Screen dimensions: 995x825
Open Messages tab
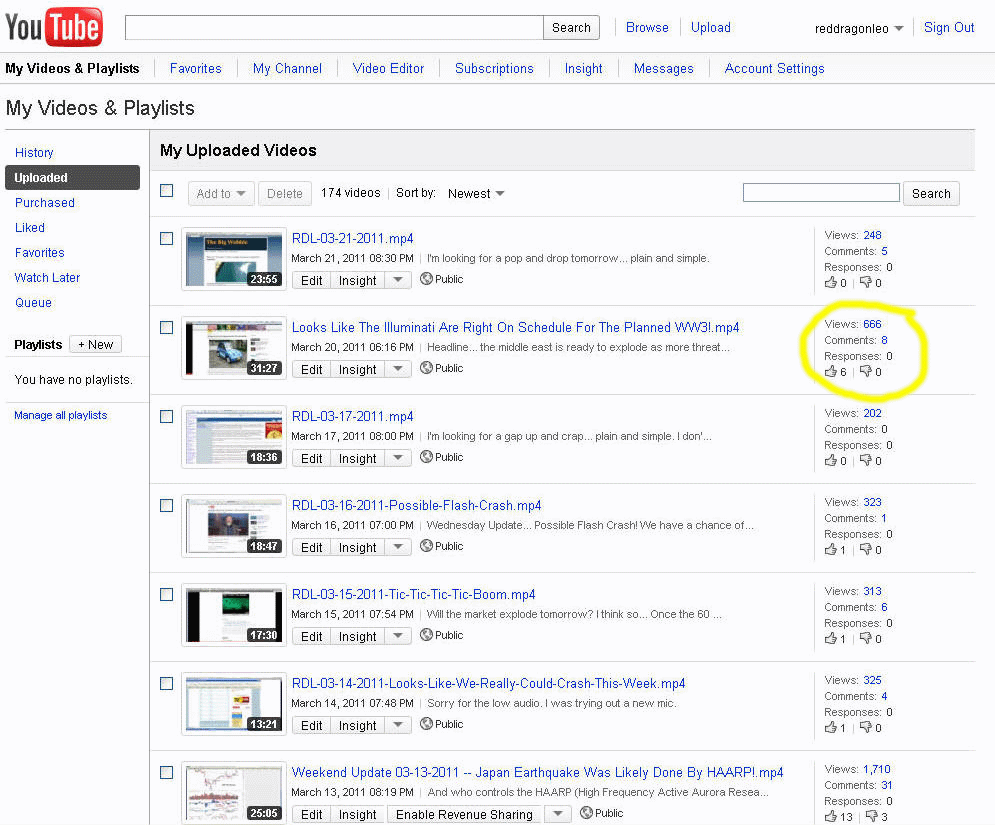pyautogui.click(x=664, y=69)
